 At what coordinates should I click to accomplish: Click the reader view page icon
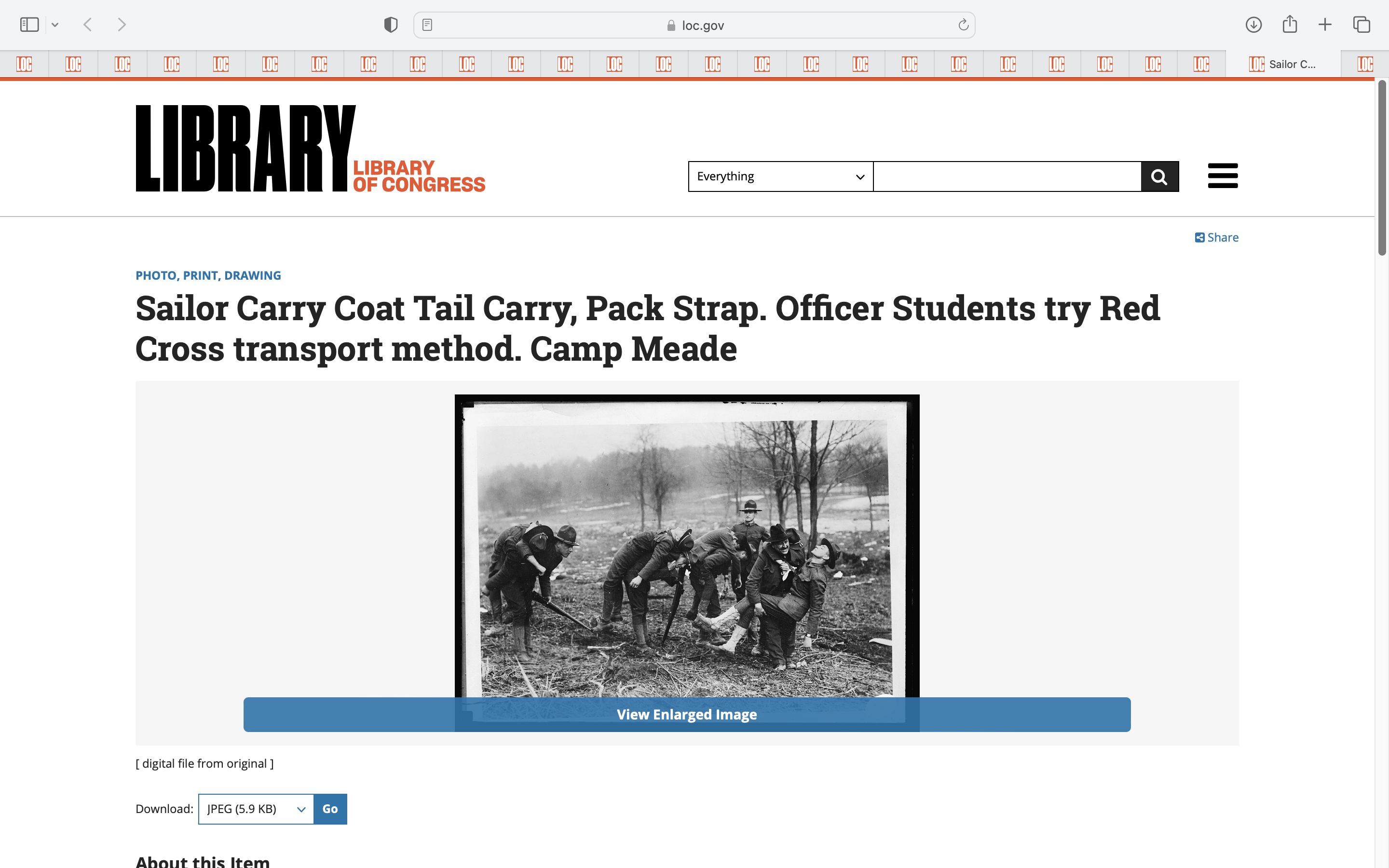click(x=427, y=25)
